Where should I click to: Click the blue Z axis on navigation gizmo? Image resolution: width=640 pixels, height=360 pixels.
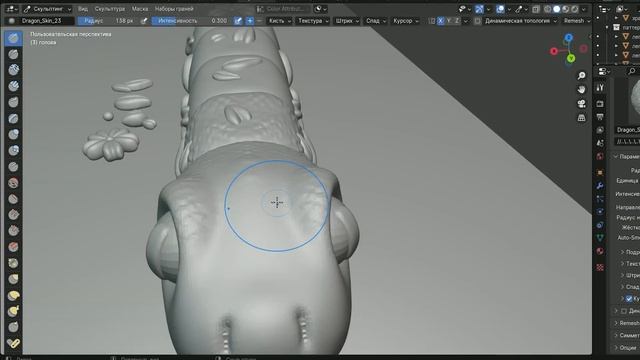pyautogui.click(x=569, y=38)
